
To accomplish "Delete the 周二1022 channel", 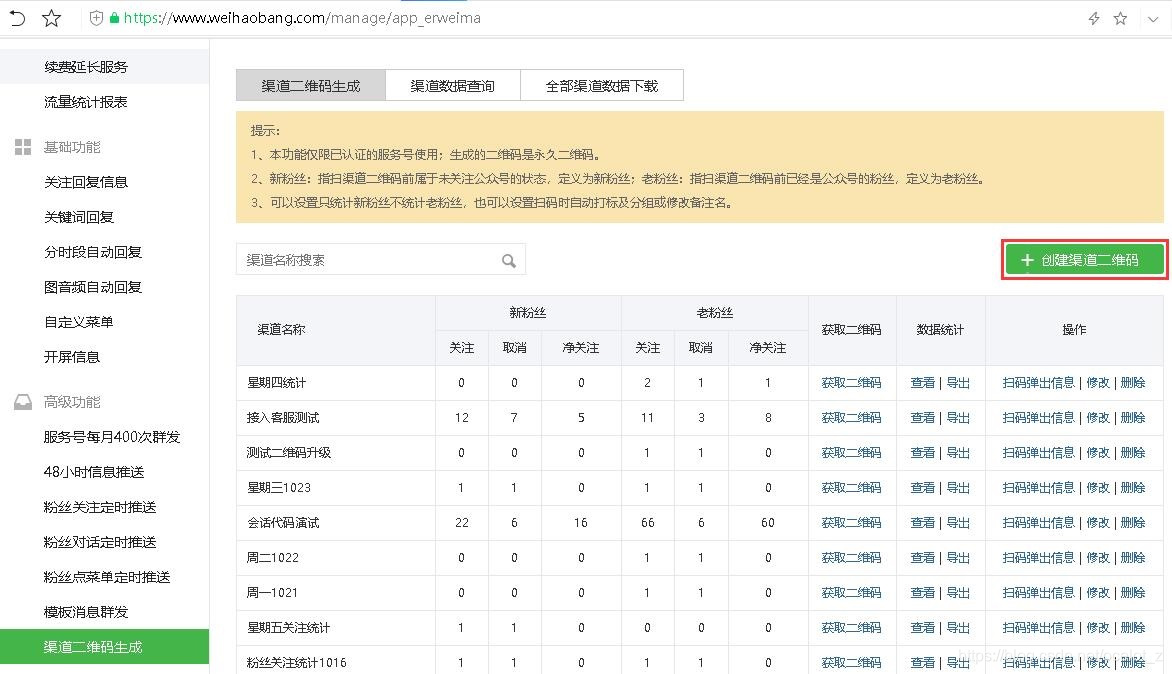I will pos(1133,557).
